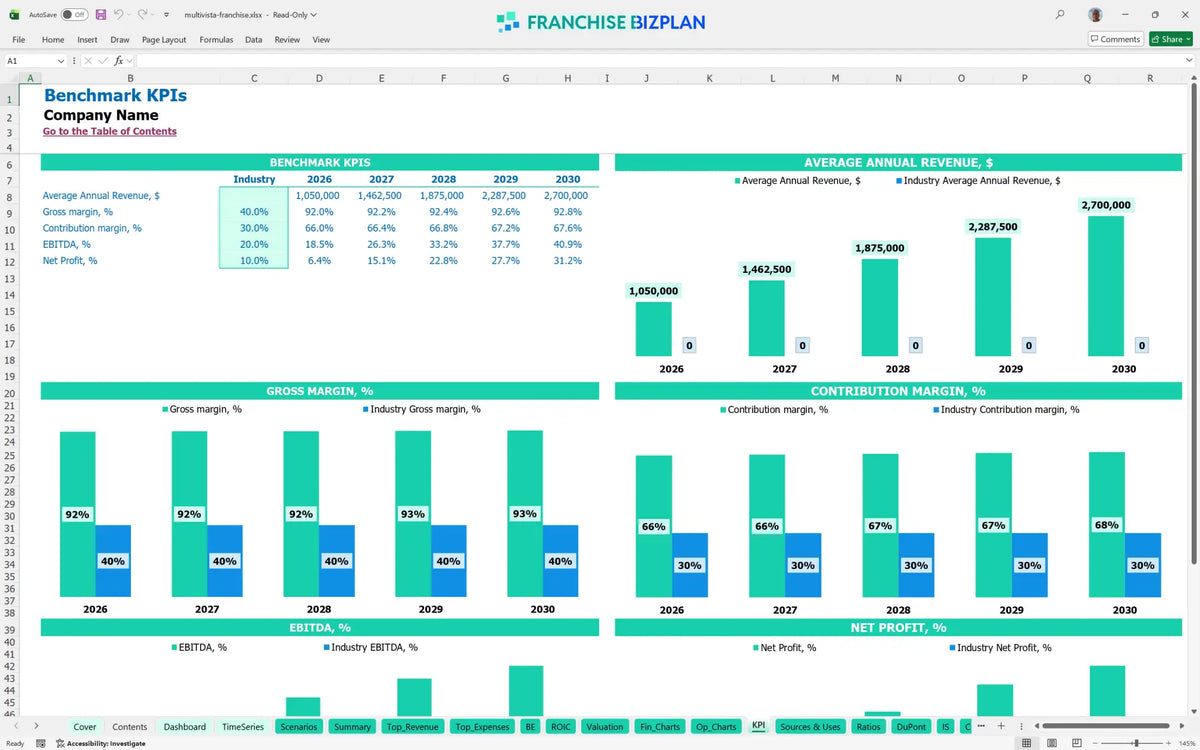Switch to the Dashboard sheet tab
This screenshot has height=750, width=1200.
click(185, 727)
